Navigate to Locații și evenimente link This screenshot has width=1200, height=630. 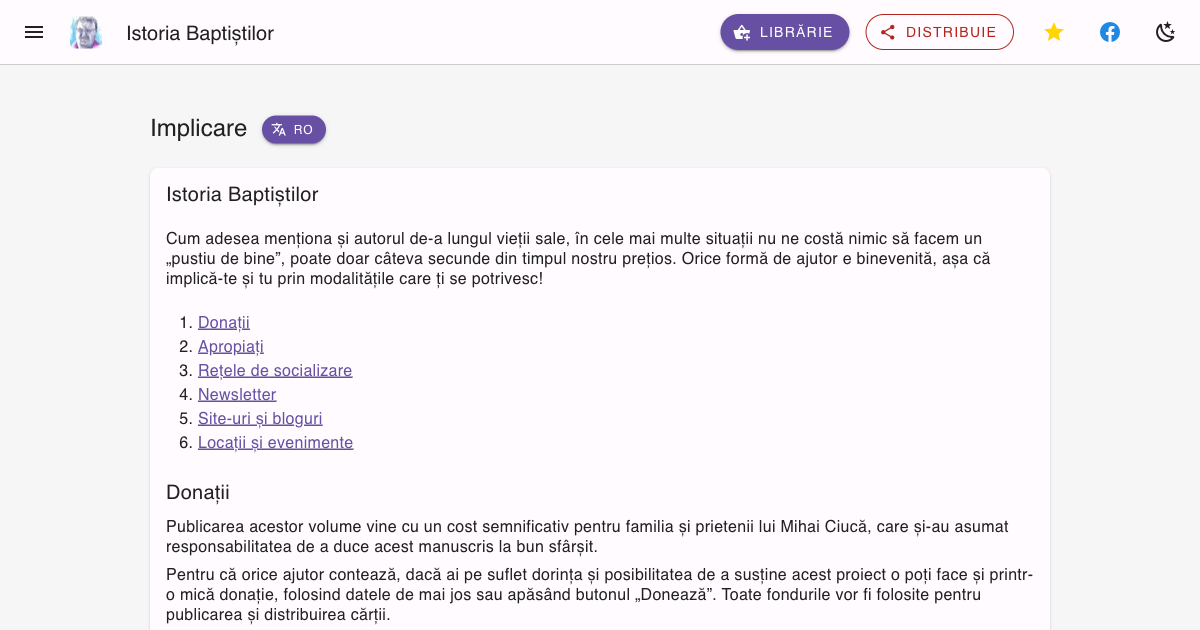tap(276, 442)
